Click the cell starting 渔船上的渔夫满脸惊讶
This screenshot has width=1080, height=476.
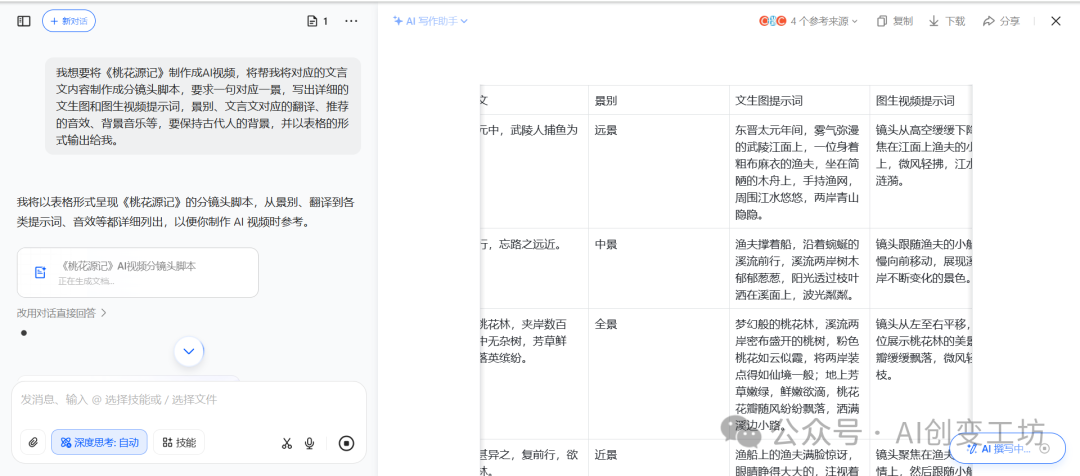click(799, 457)
